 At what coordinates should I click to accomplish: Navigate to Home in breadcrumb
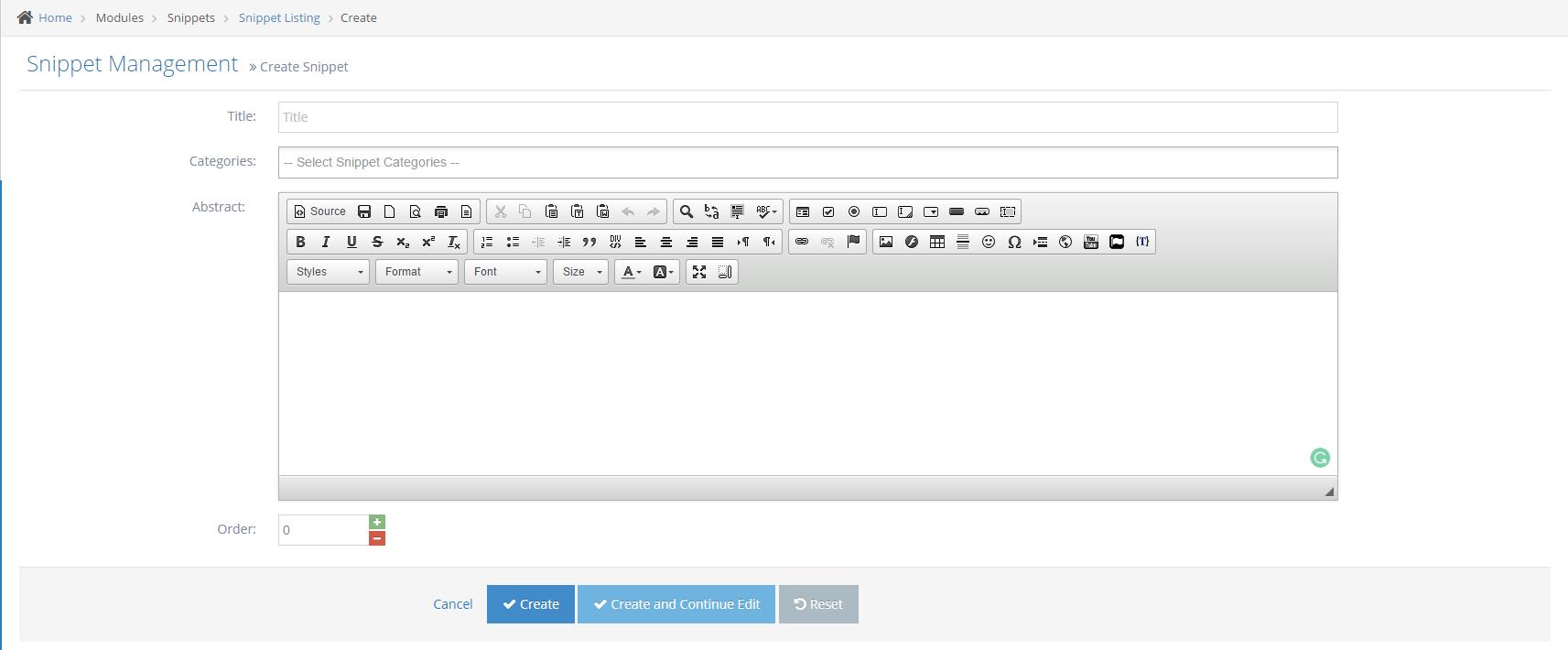55,18
